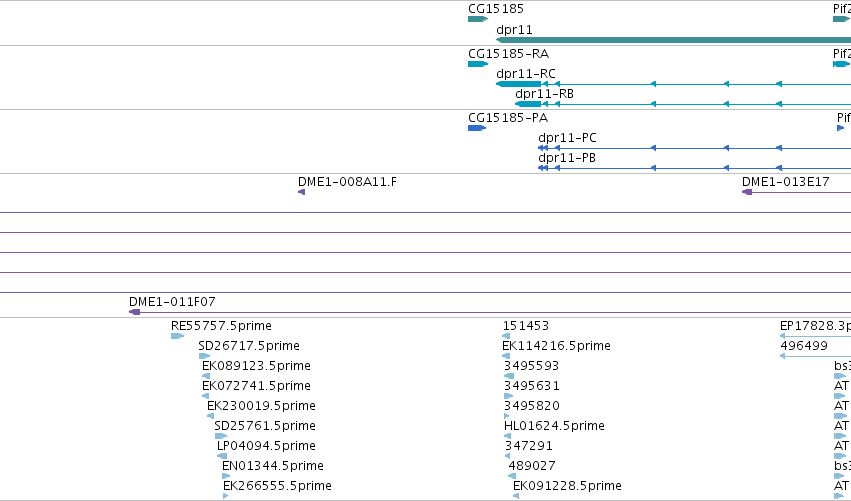The width and height of the screenshot is (851, 501).
Task: Click the CG15185-PA blue arrow glyph
Action: pos(477,128)
